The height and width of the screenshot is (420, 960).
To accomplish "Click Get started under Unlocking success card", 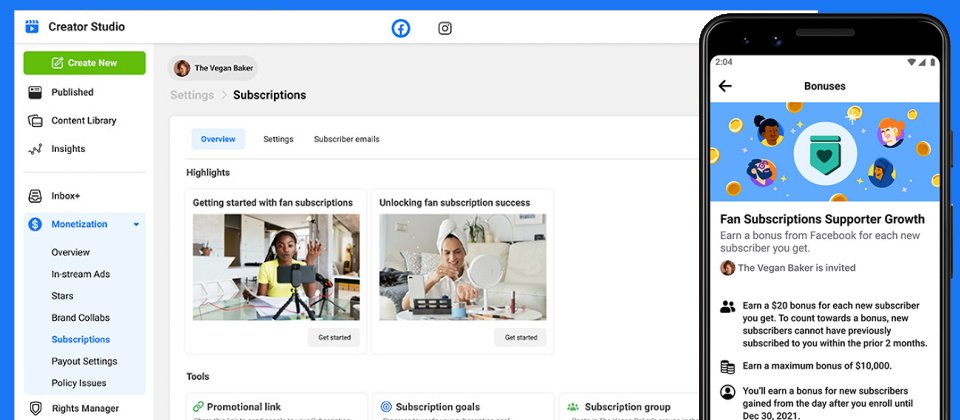I will [x=521, y=337].
